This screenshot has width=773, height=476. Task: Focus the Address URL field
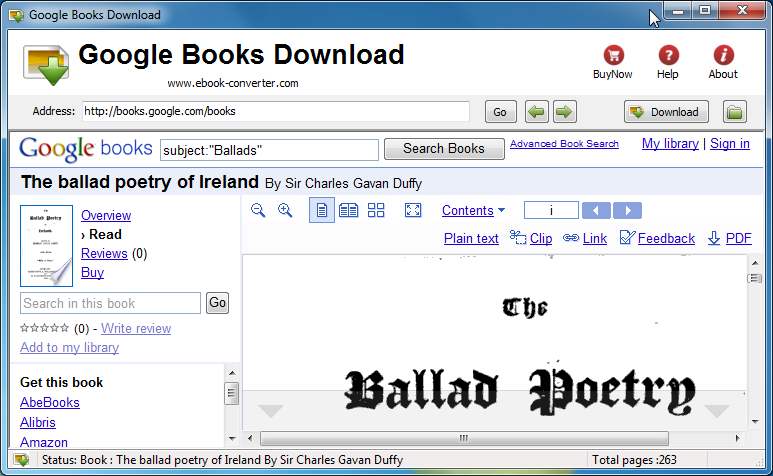(276, 111)
